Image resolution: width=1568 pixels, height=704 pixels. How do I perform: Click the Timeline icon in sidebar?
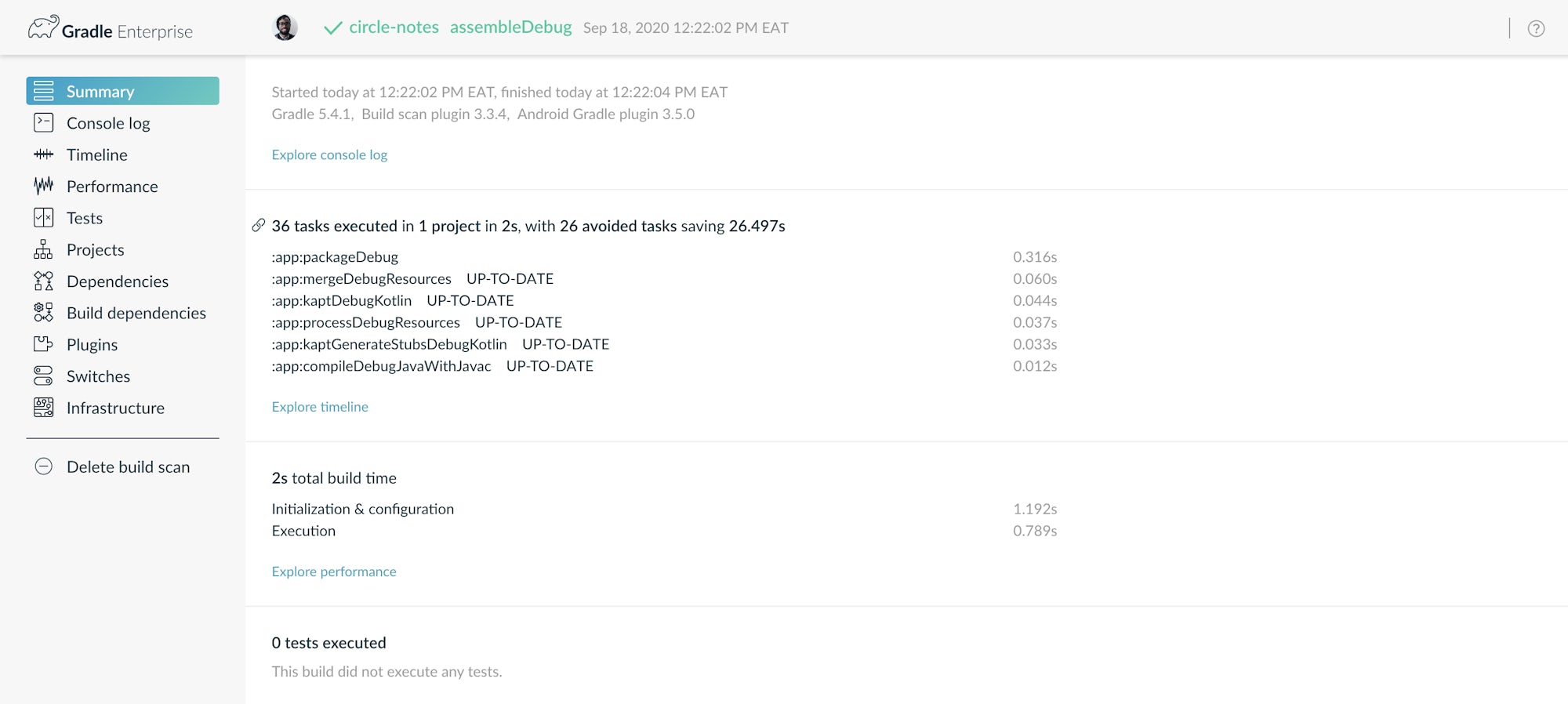click(x=44, y=154)
